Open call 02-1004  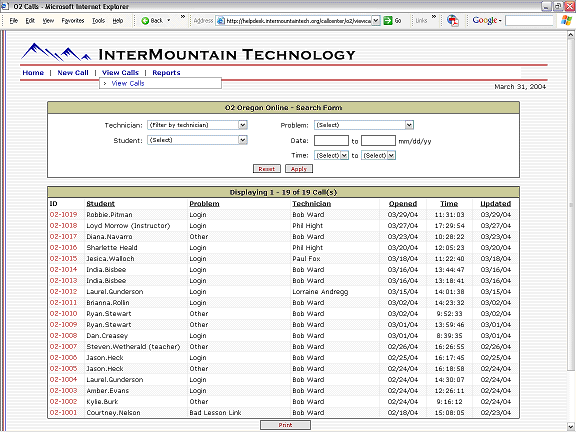63,379
